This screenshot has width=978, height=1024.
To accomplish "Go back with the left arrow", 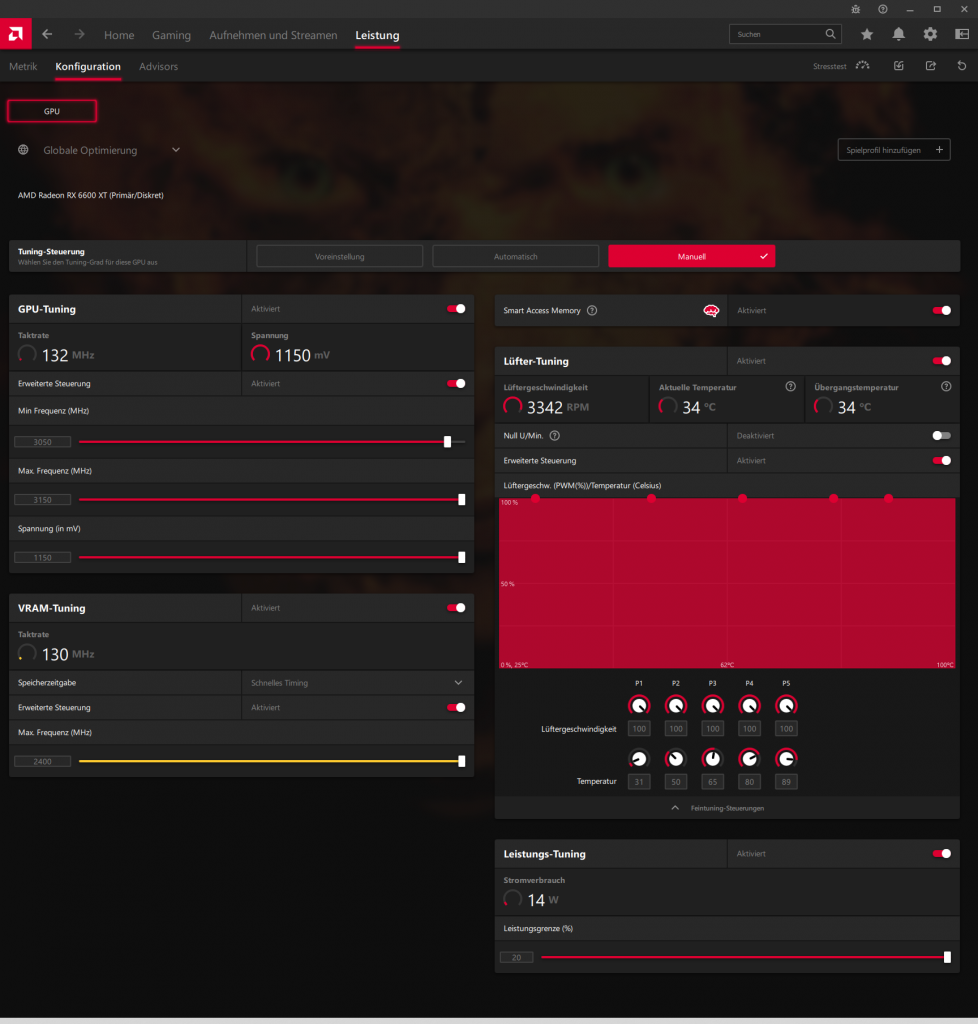I will pyautogui.click(x=47, y=34).
